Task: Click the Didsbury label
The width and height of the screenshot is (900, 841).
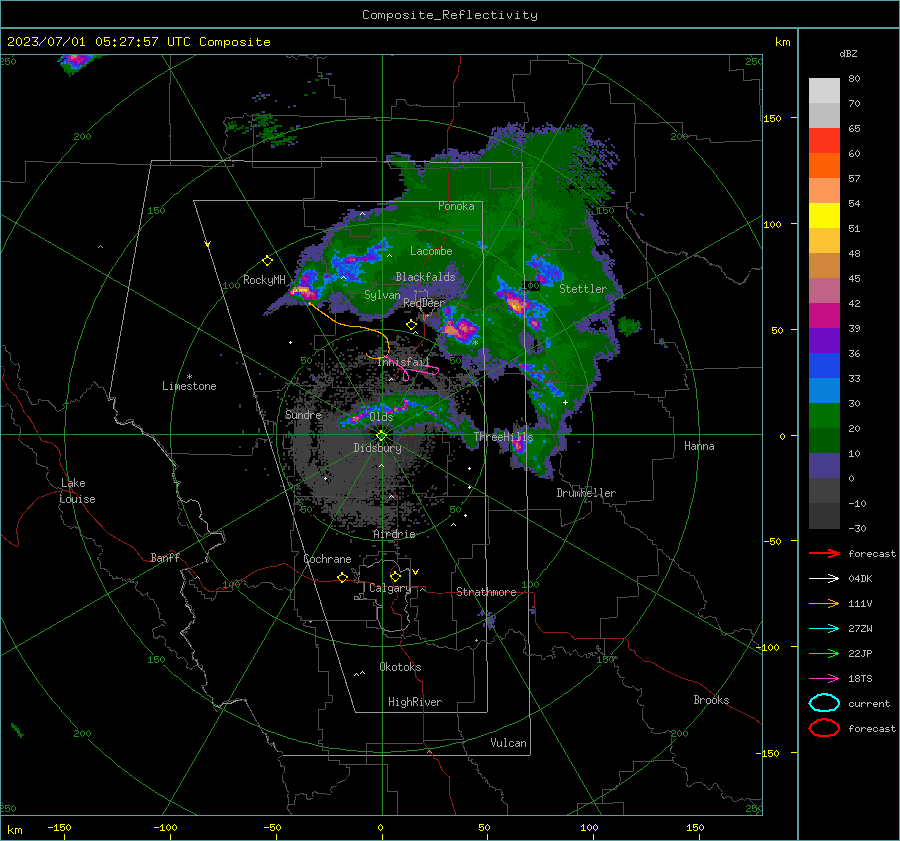Action: coord(377,448)
